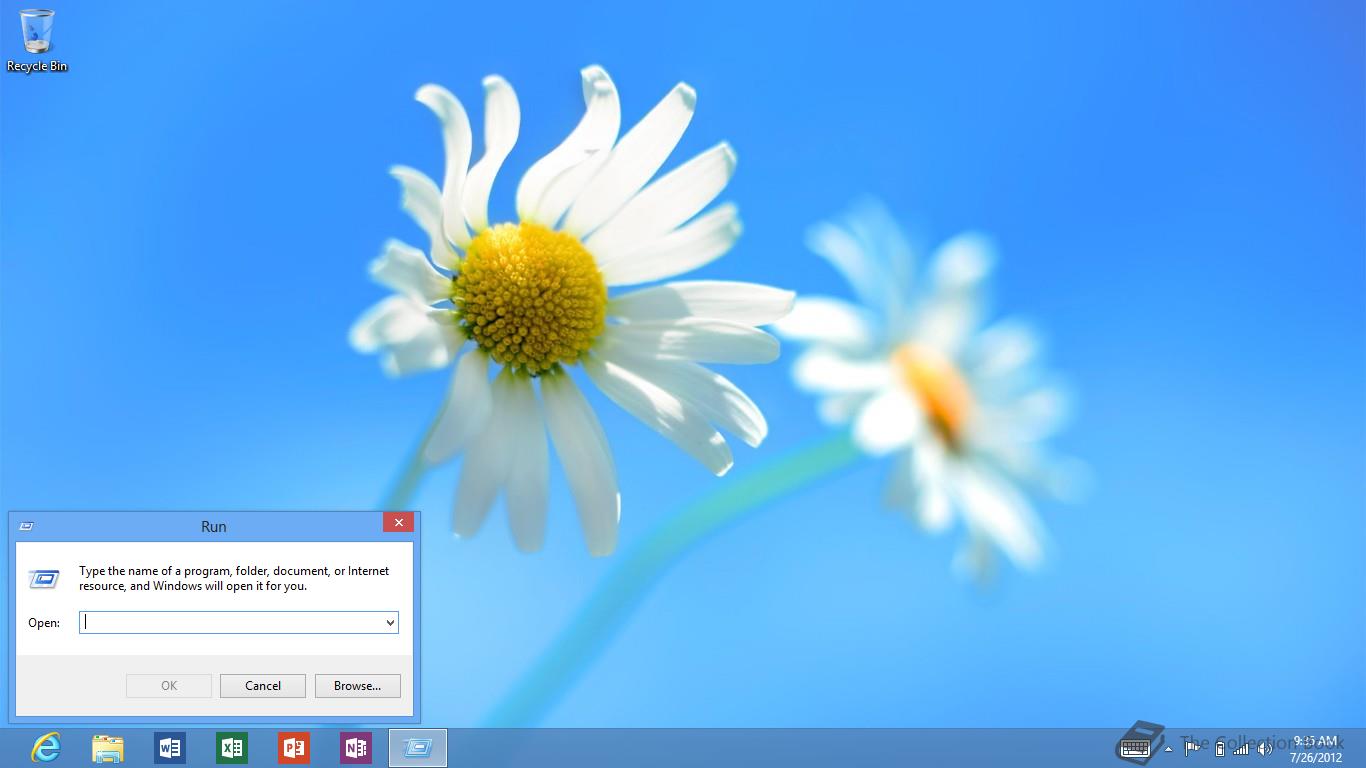
Task: Show hidden tray icons arrow
Action: (x=1169, y=748)
